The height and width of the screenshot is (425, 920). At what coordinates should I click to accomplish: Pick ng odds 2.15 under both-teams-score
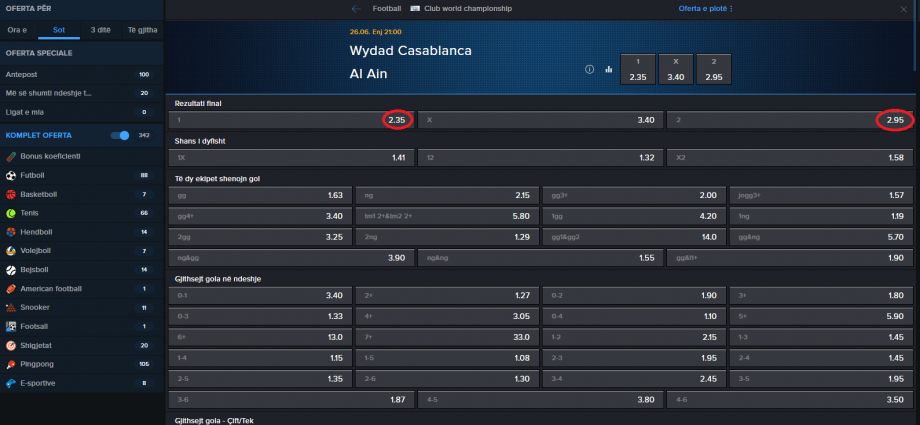tap(447, 195)
